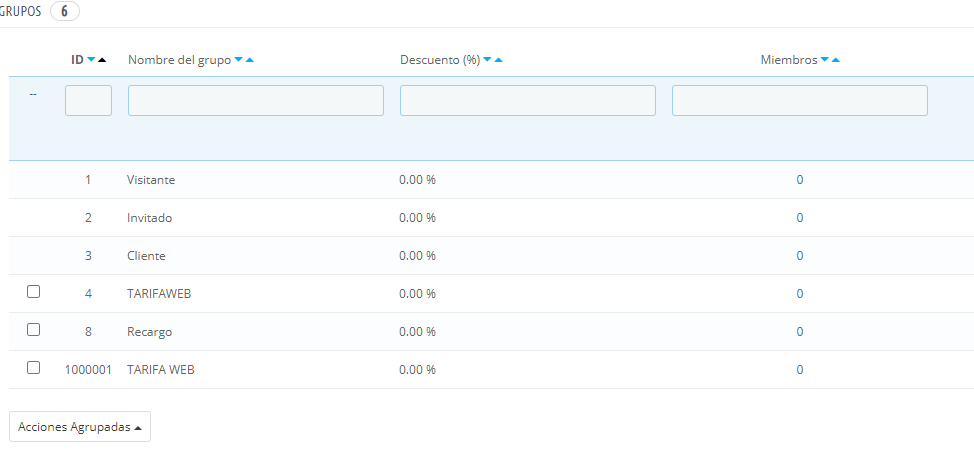Sort Miembros descending arrow
The height and width of the screenshot is (458, 974).
coord(825,60)
